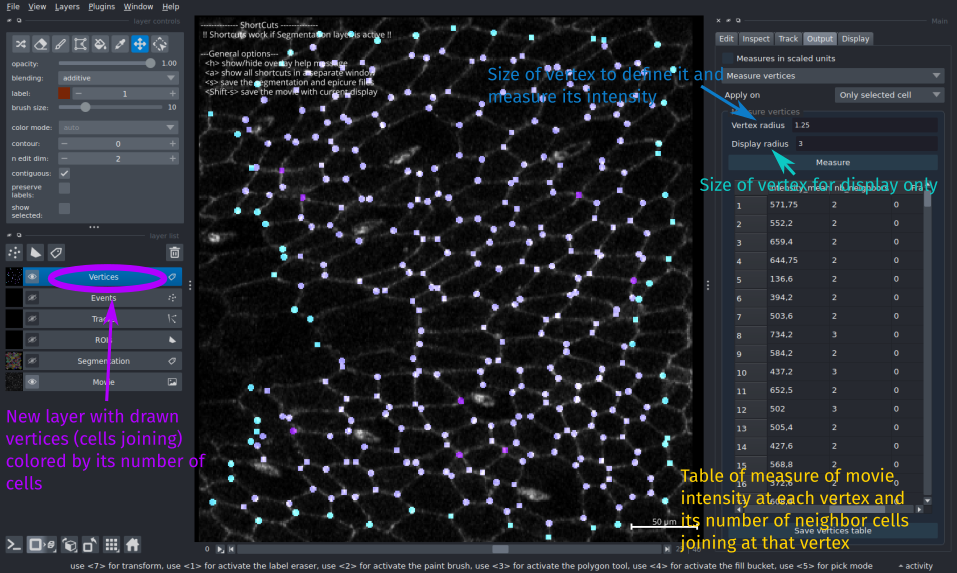The image size is (957, 573).
Task: Open the Layers menu
Action: click(67, 7)
